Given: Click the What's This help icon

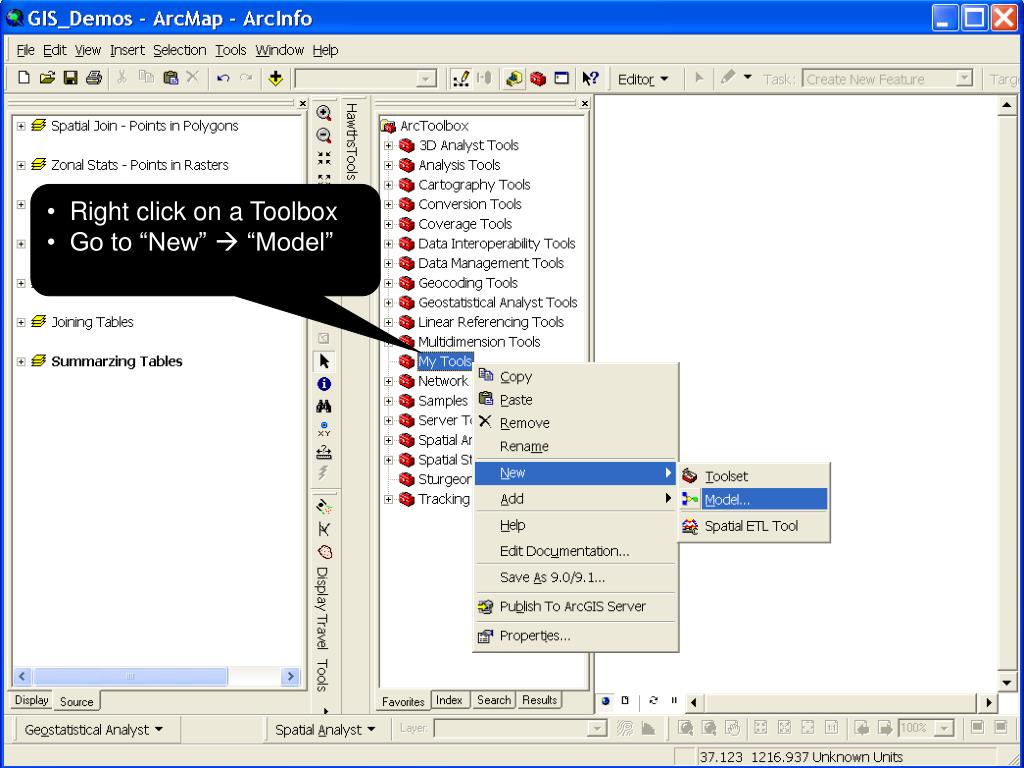Looking at the screenshot, I should click(591, 78).
